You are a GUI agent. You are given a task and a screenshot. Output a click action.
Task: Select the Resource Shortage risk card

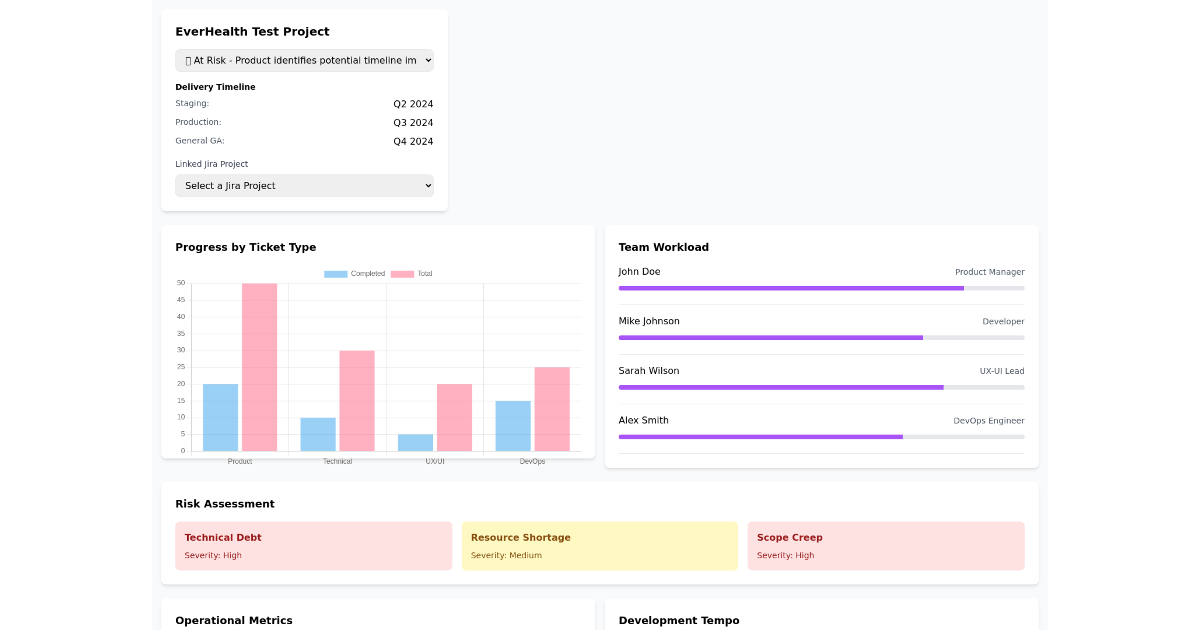tap(600, 545)
